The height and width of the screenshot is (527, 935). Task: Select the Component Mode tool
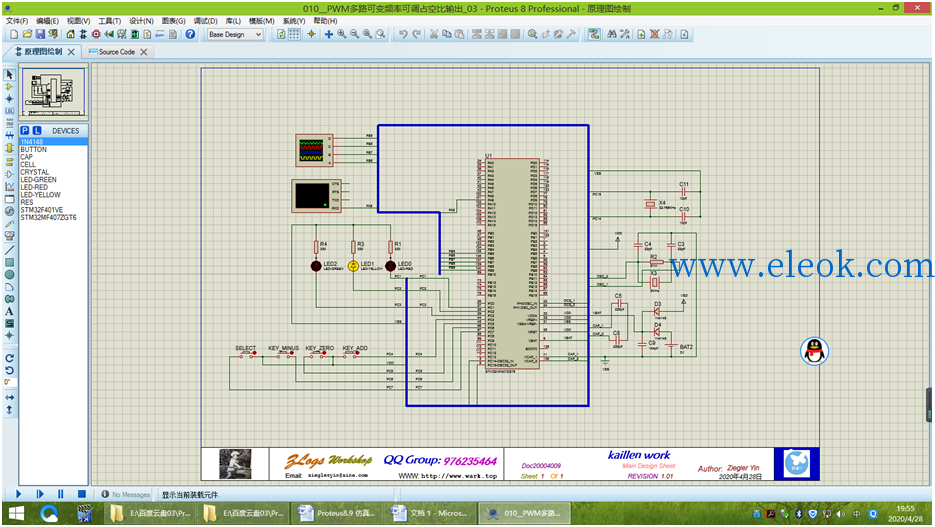pos(10,87)
